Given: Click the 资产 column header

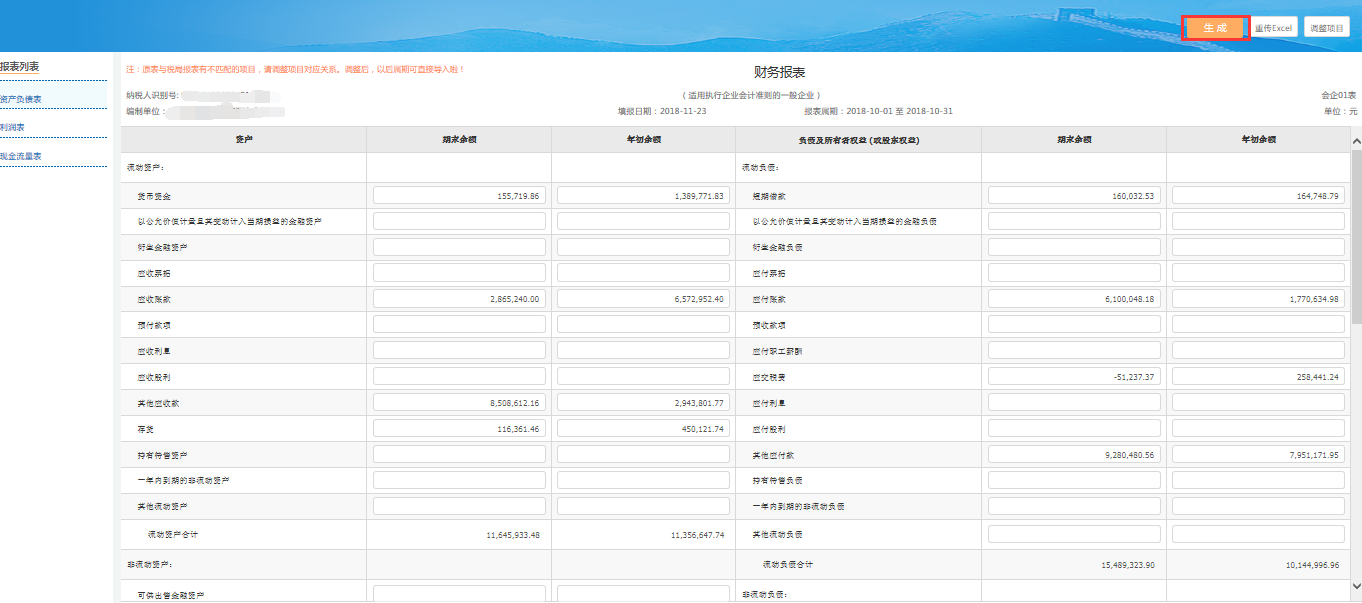Looking at the screenshot, I should 243,139.
